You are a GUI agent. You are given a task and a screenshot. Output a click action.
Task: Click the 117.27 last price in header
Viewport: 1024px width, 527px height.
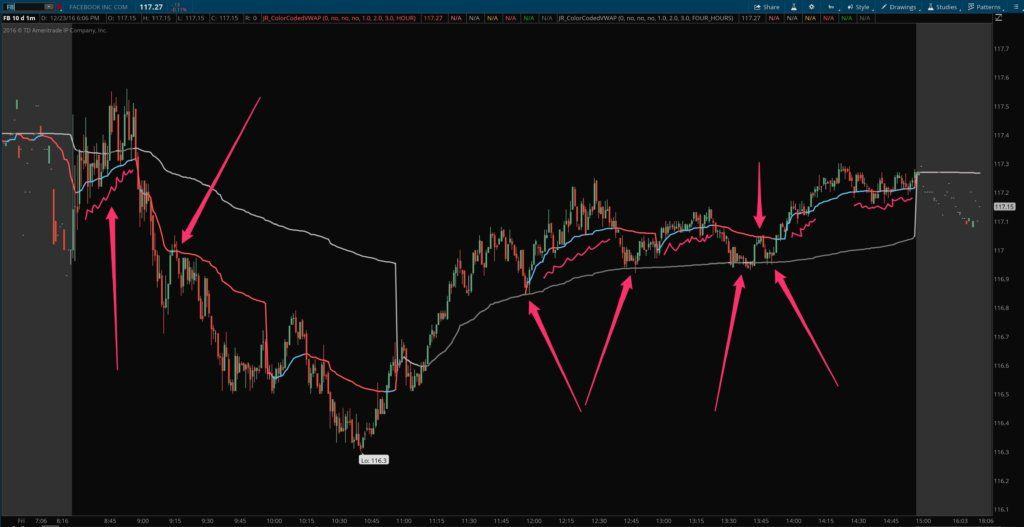(x=151, y=7)
